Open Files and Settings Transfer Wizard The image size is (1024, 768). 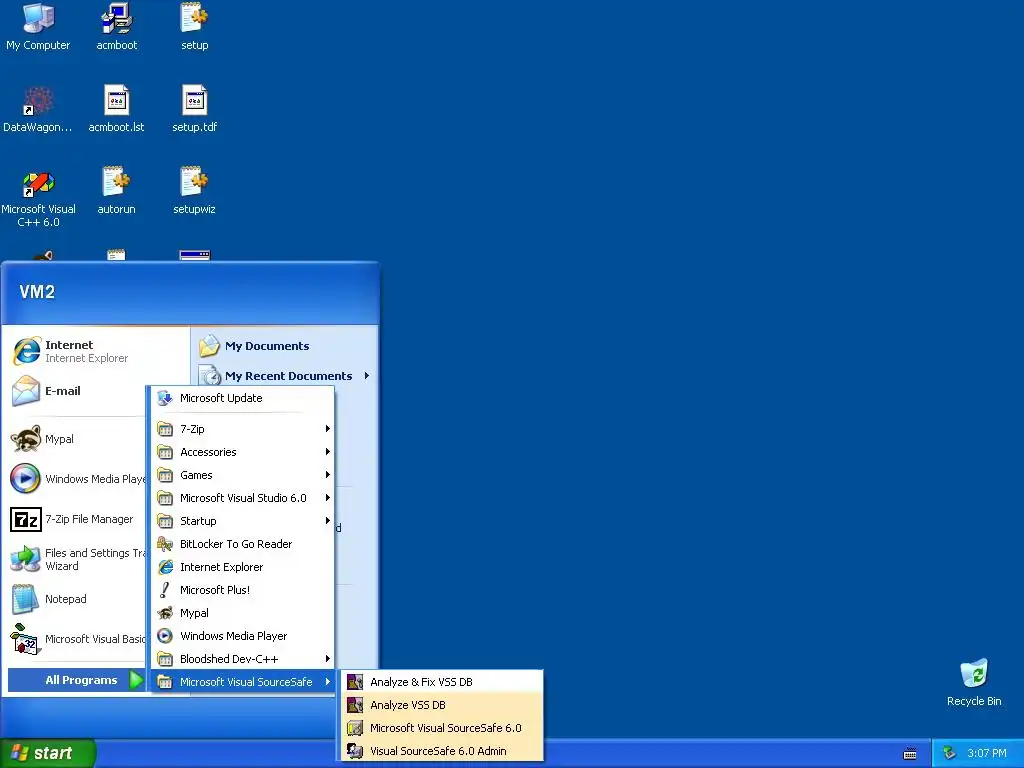click(77, 559)
